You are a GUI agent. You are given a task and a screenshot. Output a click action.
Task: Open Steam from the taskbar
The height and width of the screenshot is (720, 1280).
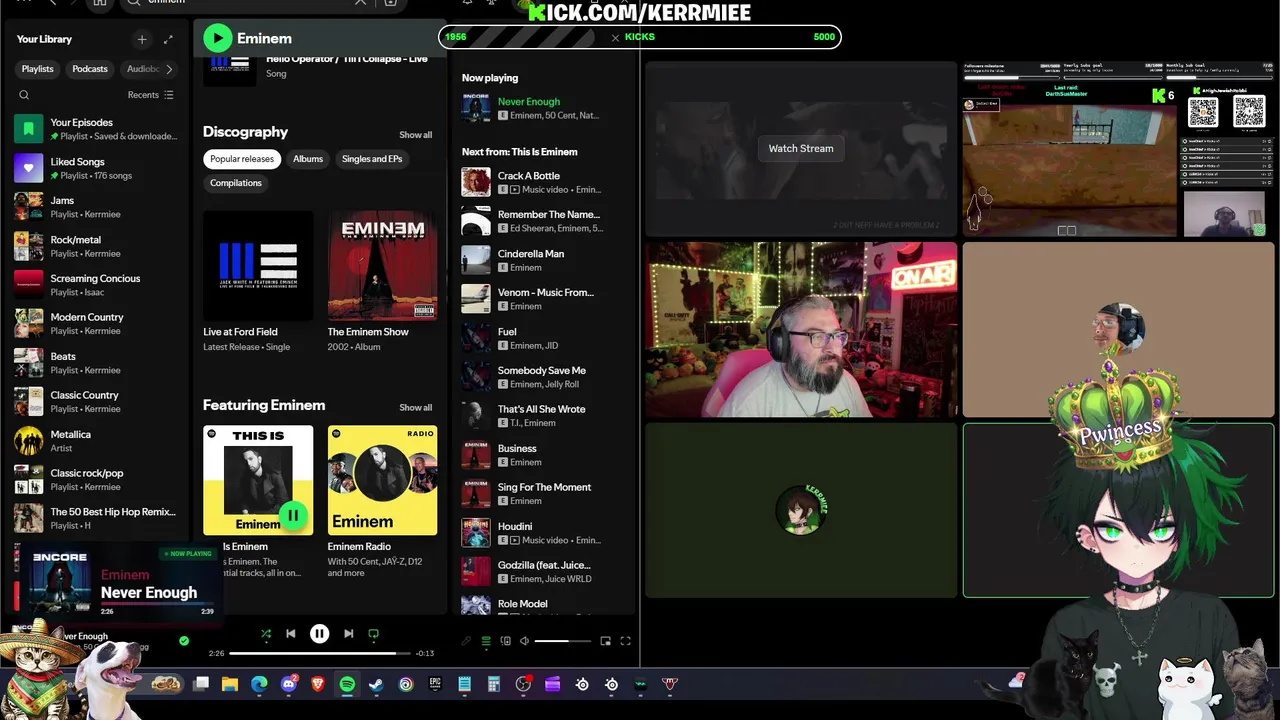pos(376,684)
